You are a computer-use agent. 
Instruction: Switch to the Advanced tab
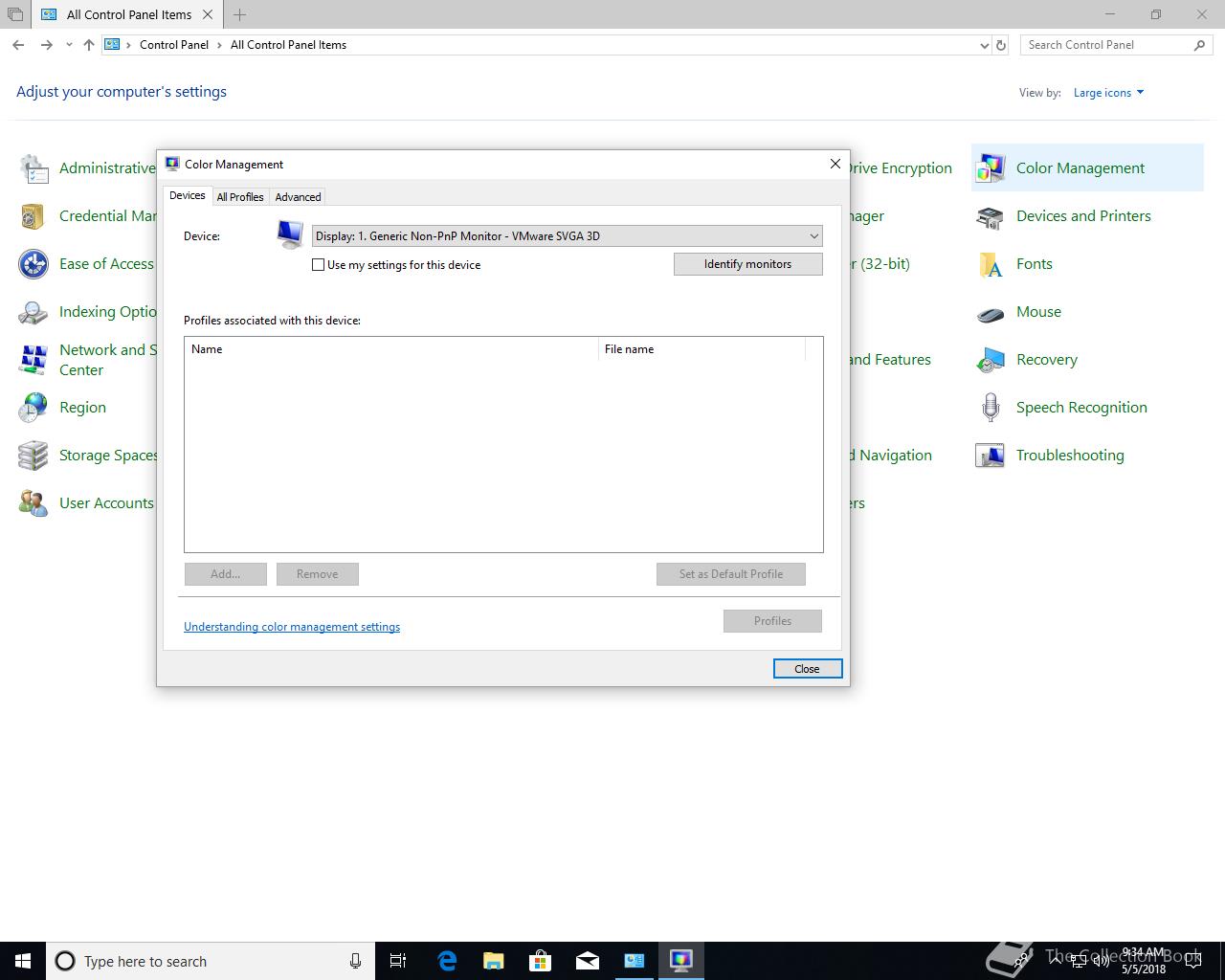click(x=298, y=197)
